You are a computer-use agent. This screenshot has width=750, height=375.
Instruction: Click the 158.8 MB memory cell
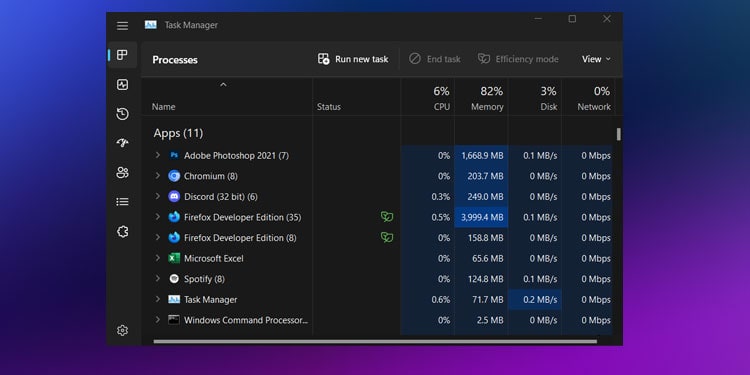[481, 238]
